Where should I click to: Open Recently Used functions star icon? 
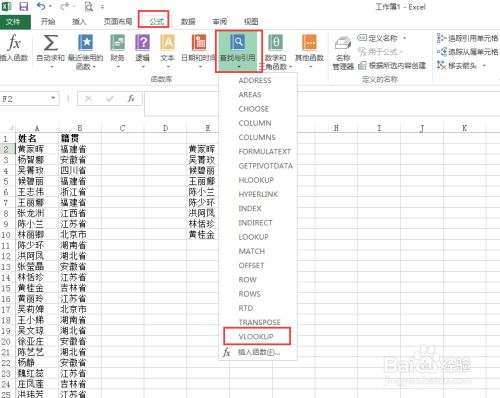85,43
